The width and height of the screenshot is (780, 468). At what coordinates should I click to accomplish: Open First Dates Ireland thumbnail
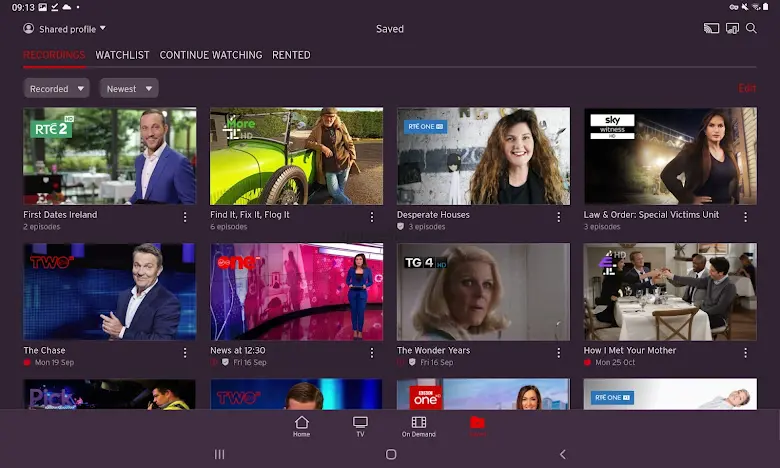coord(109,156)
